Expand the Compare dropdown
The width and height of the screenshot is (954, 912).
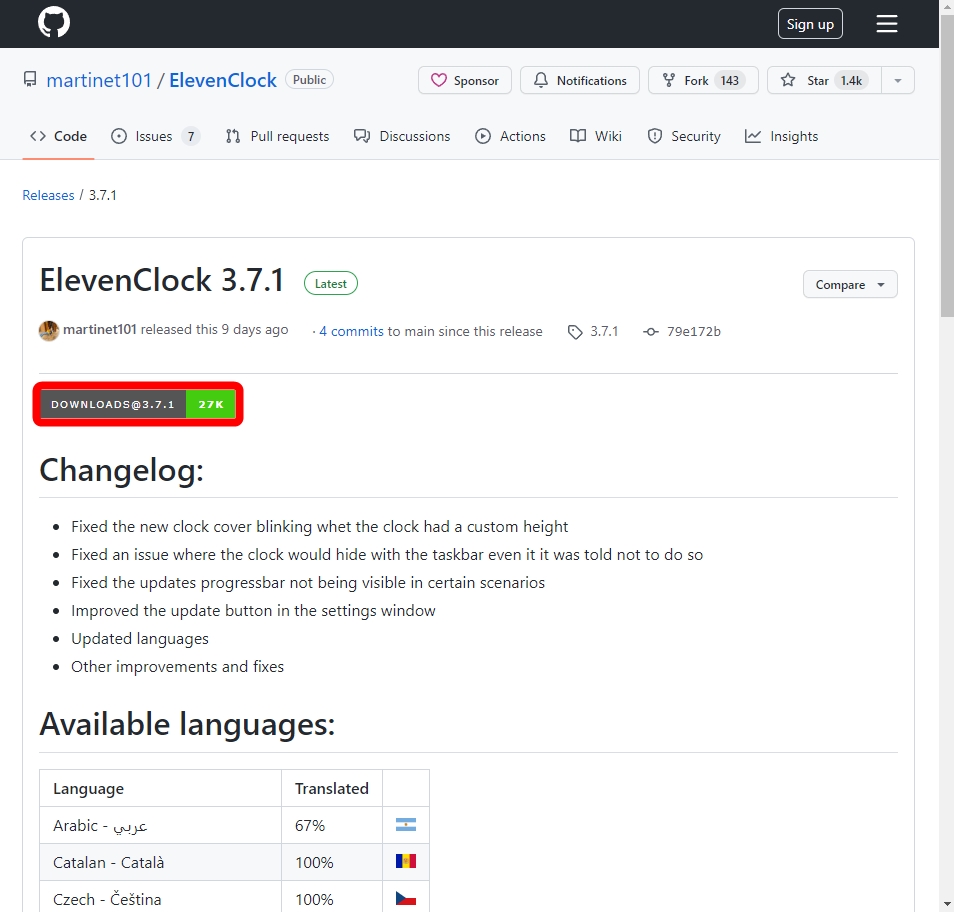point(849,284)
